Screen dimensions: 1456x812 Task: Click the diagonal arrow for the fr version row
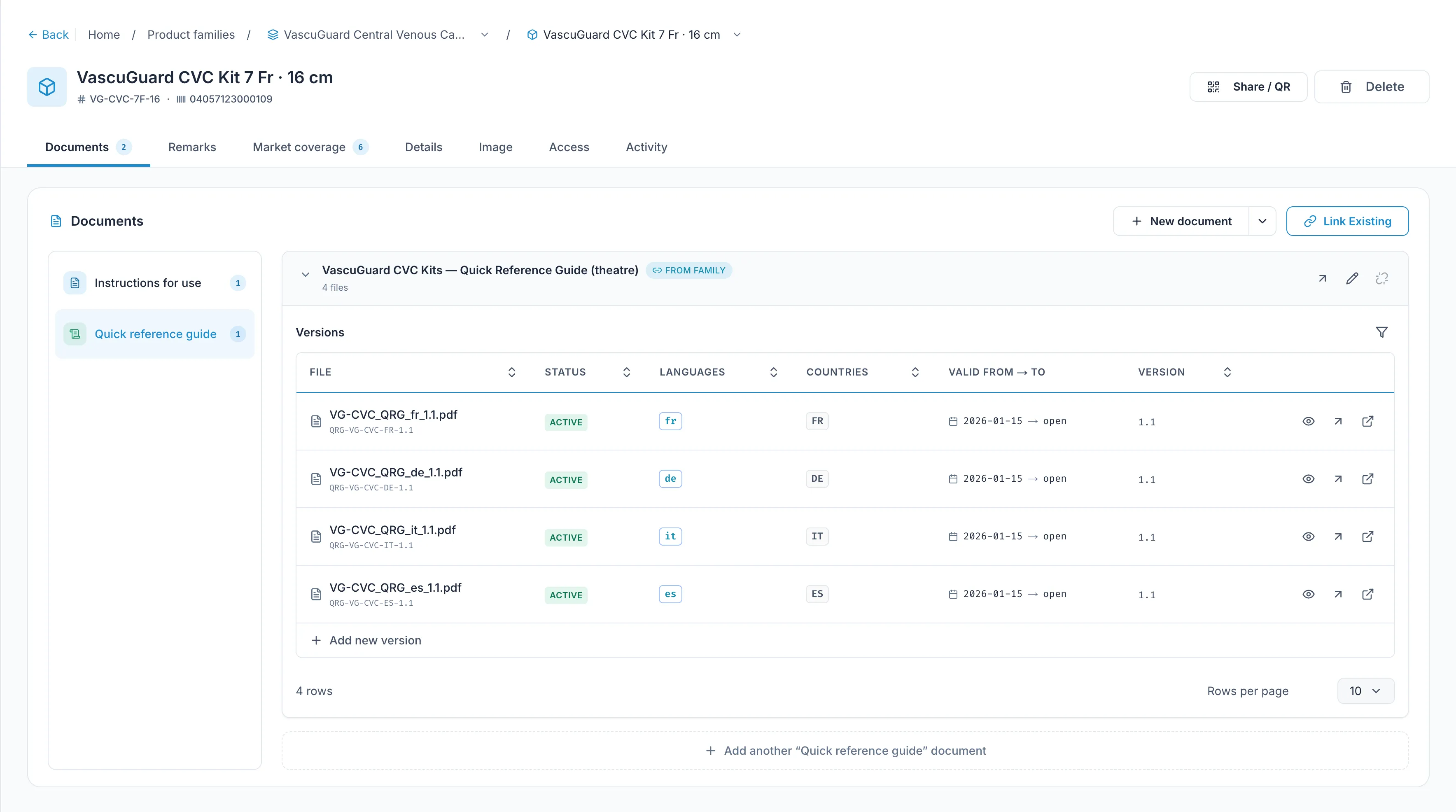tap(1338, 422)
